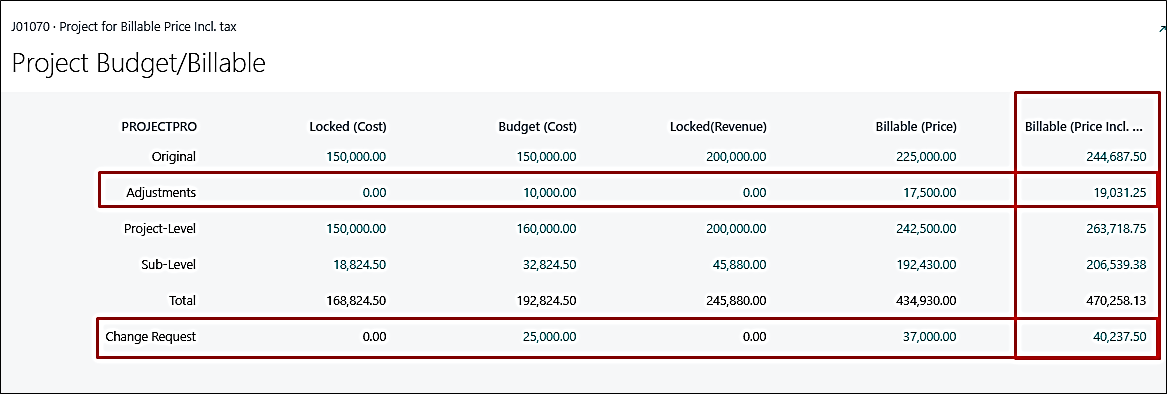Open Original Budget (Cost) value 150,000.00

click(x=546, y=157)
